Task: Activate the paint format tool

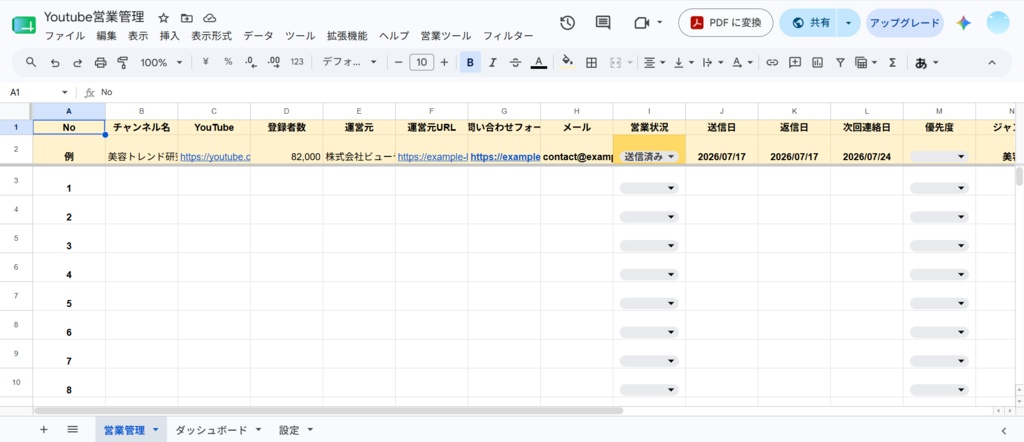Action: click(x=122, y=63)
